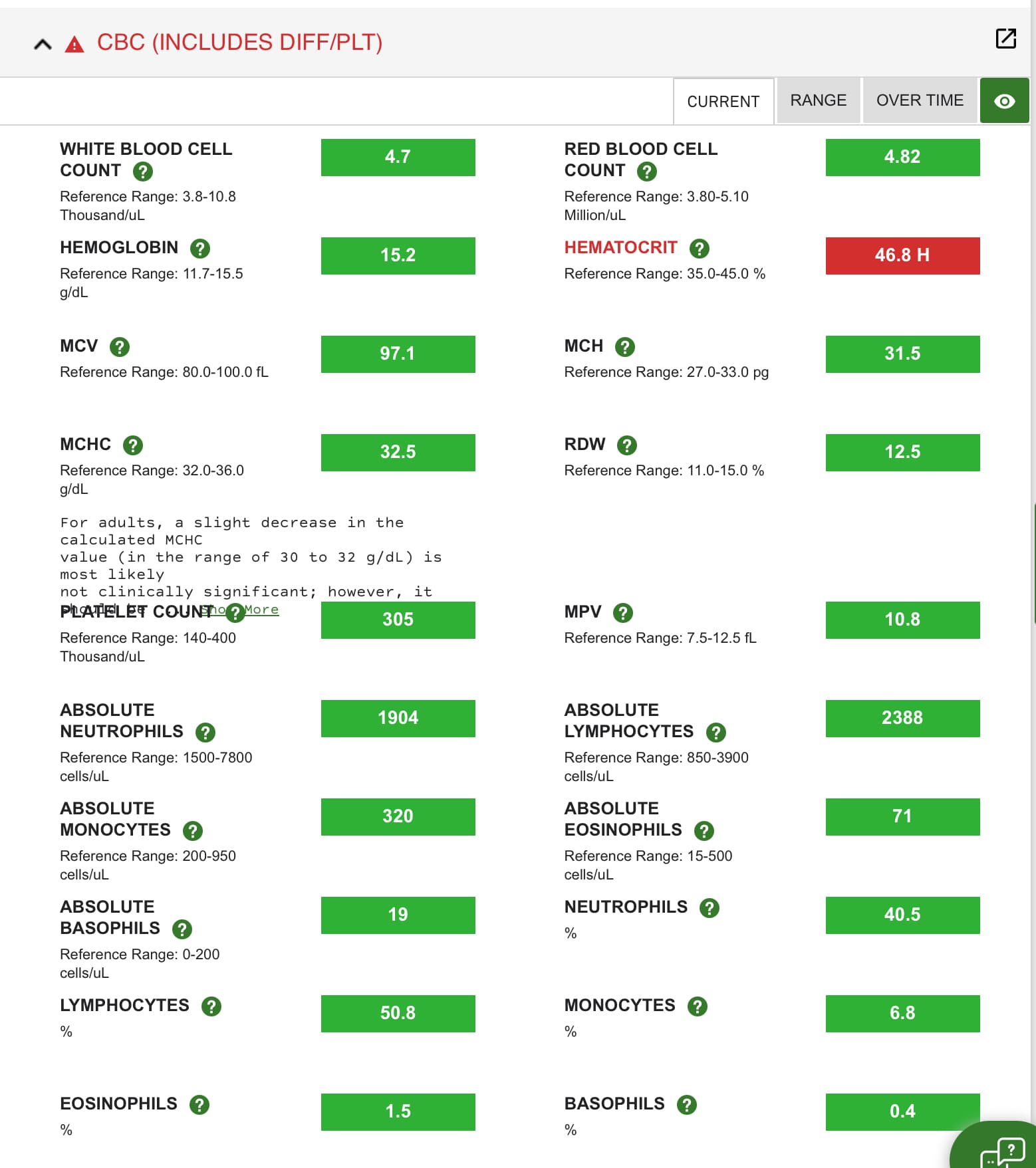This screenshot has width=1036, height=1168.
Task: Open the chat help widget
Action: tap(1003, 1151)
